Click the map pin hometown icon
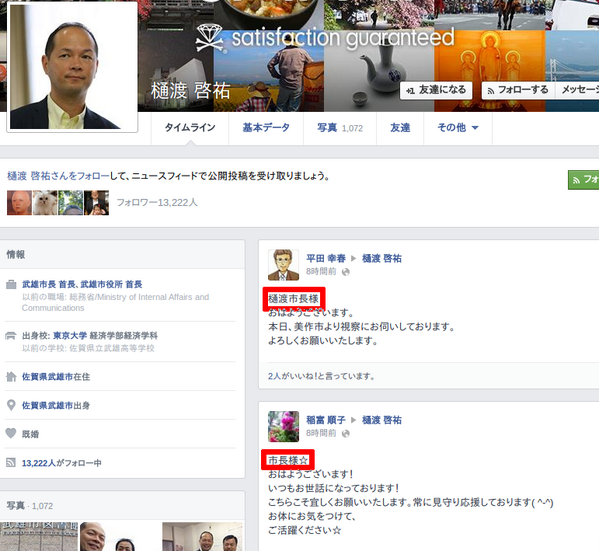 (11, 405)
